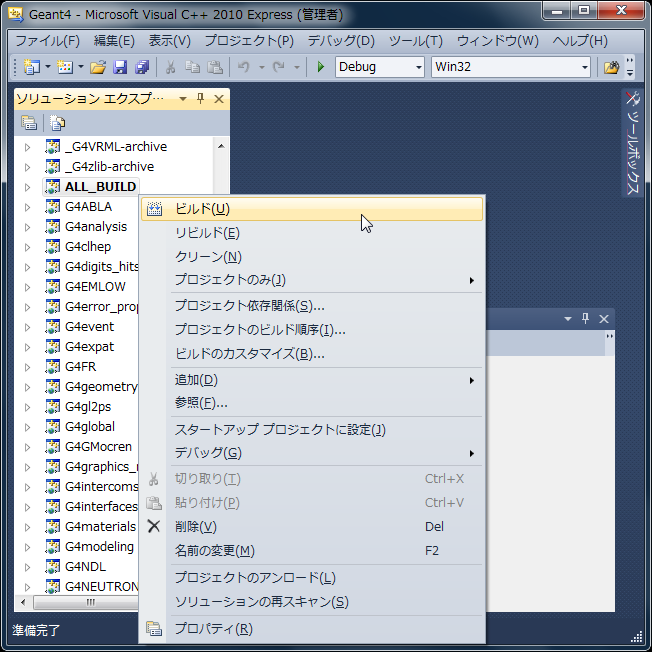Open the ヘルプ(H) menu
The image size is (652, 652).
pyautogui.click(x=580, y=41)
